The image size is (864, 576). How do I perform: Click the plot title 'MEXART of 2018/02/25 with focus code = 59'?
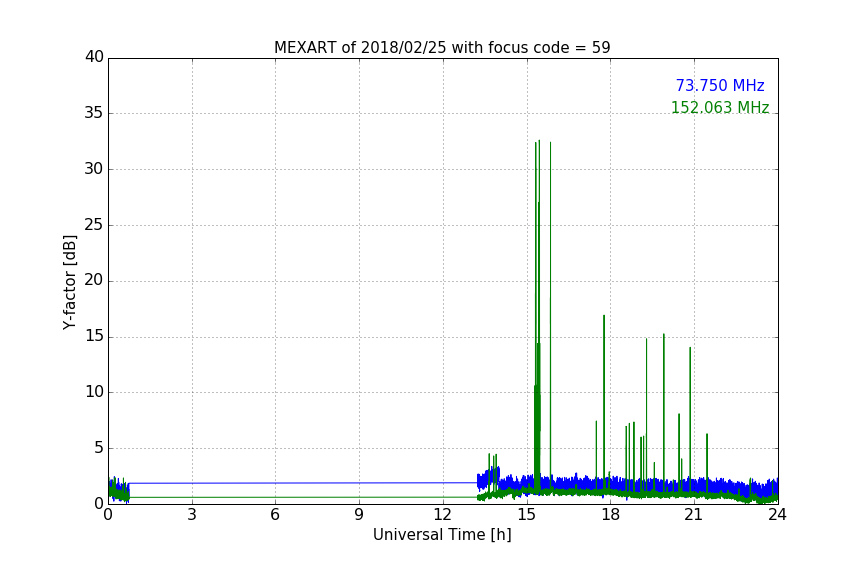[442, 48]
